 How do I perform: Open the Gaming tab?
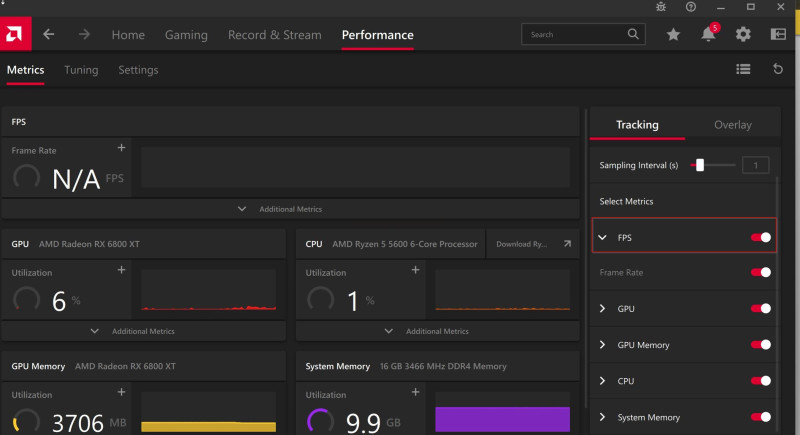click(x=186, y=35)
